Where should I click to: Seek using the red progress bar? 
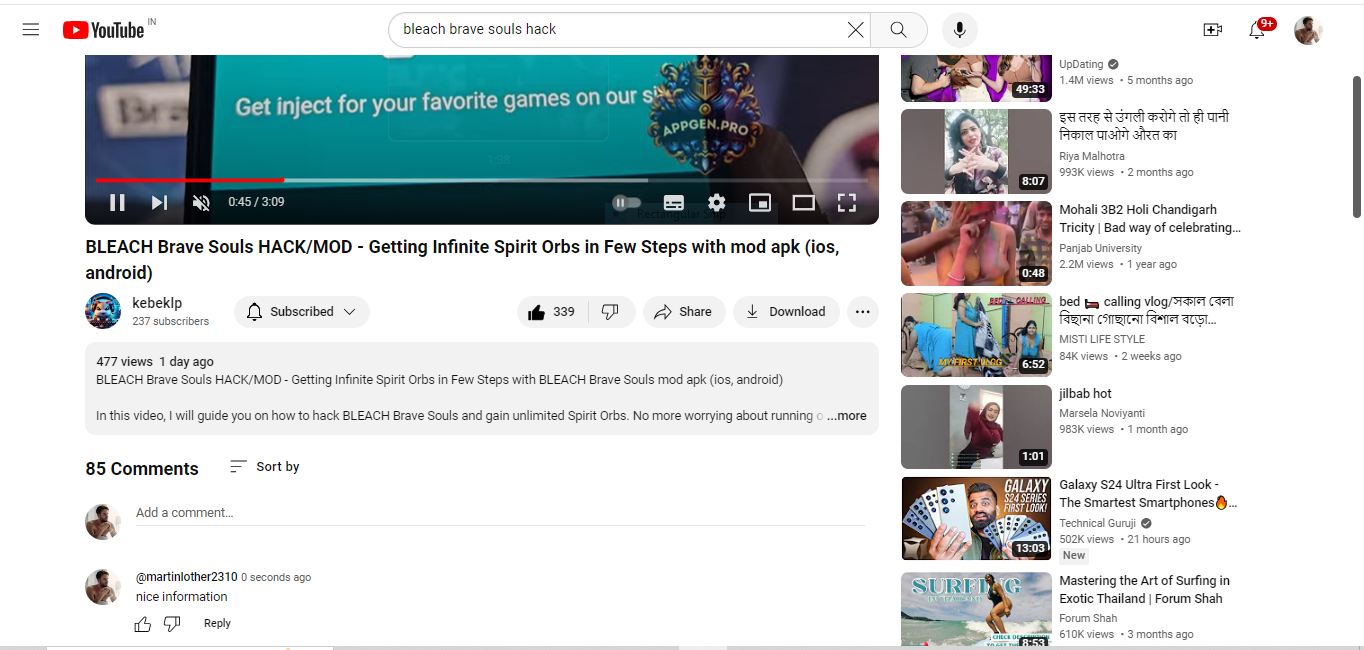point(481,180)
